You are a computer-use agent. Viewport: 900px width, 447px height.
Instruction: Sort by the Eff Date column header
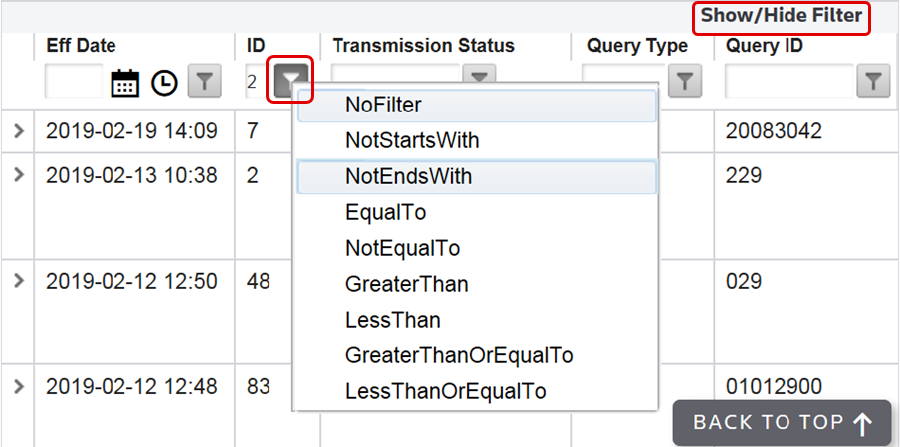81,46
